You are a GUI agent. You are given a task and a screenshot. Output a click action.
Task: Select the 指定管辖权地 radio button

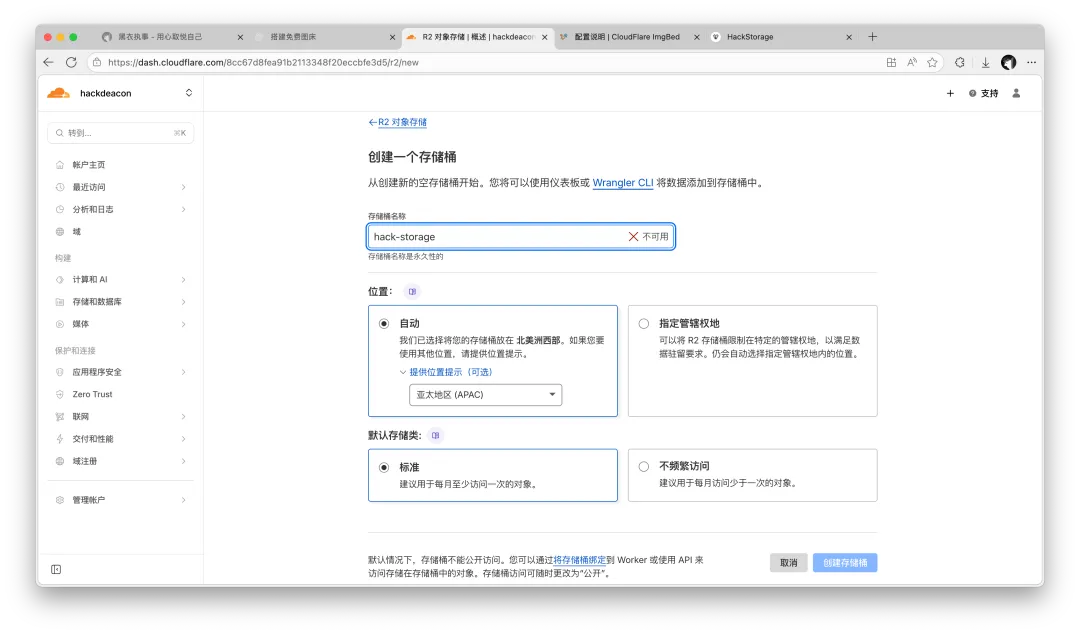coord(643,323)
